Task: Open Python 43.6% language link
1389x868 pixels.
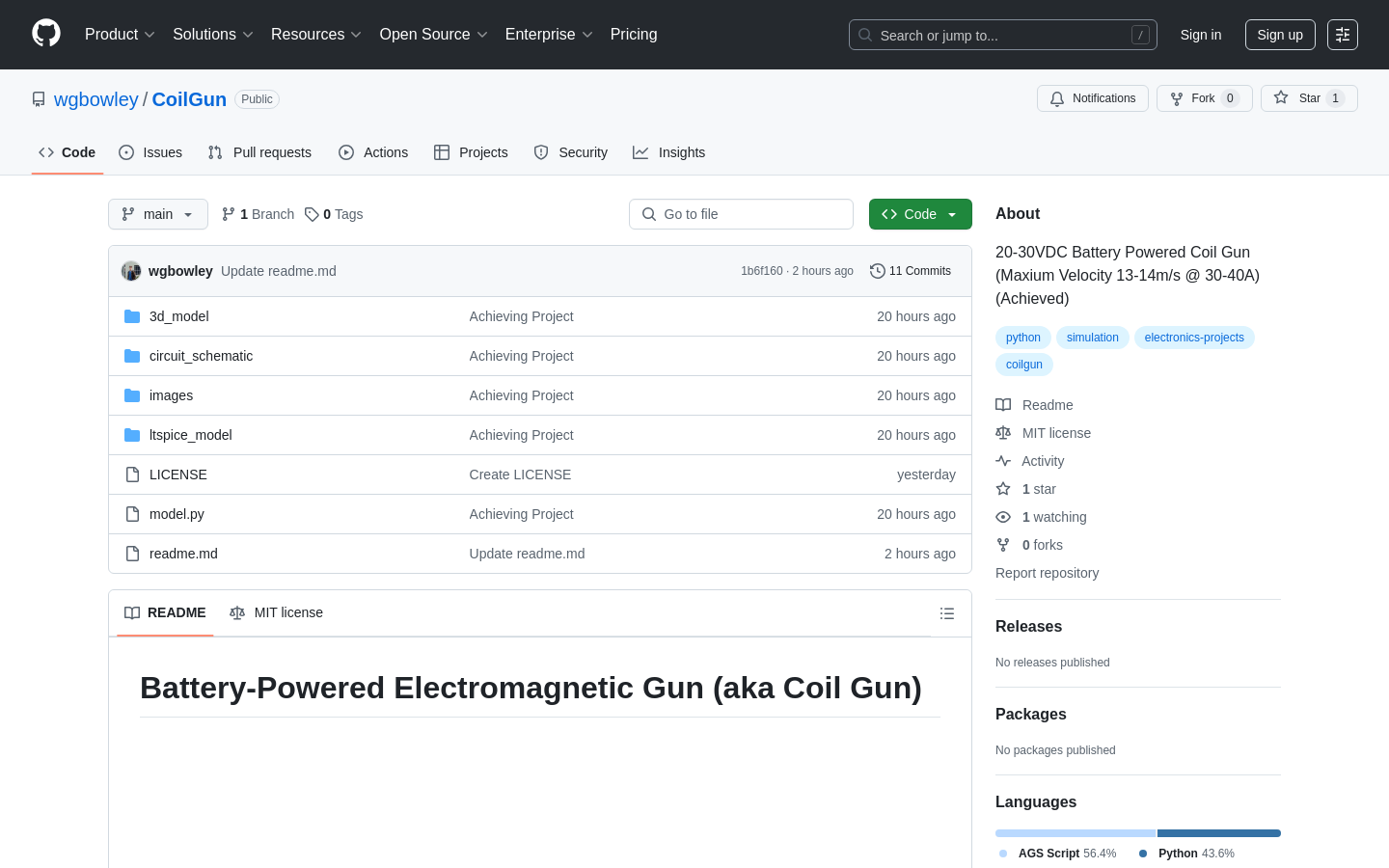Action: (x=1186, y=854)
